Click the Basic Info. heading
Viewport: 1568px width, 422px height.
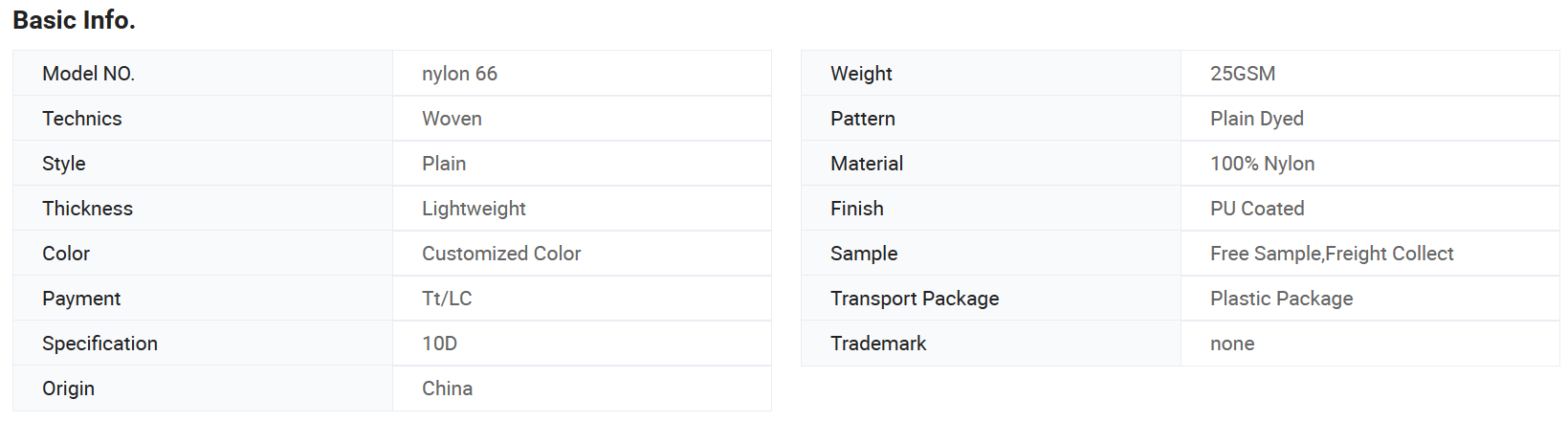click(74, 20)
